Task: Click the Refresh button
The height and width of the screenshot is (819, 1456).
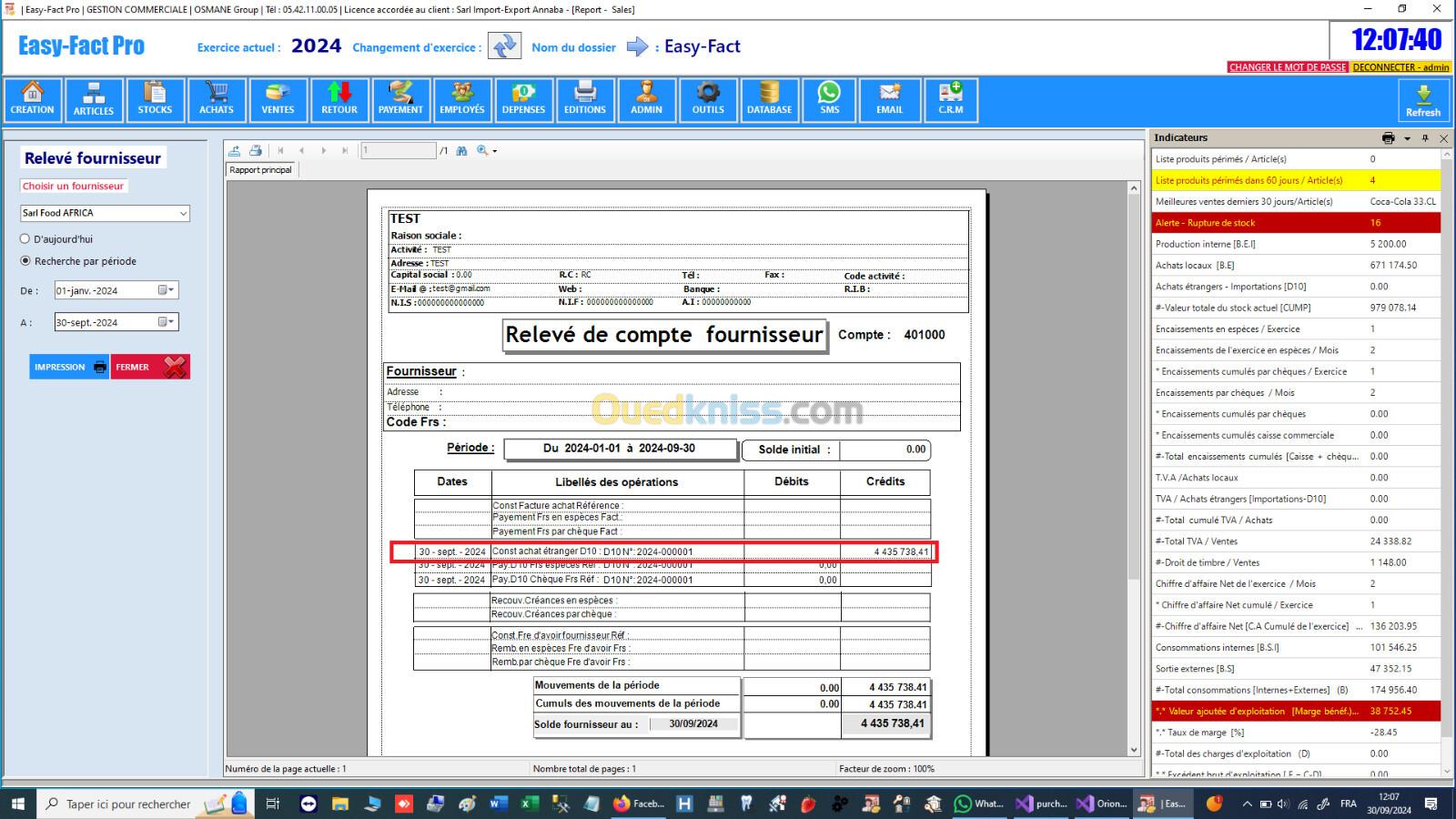Action: tap(1422, 100)
